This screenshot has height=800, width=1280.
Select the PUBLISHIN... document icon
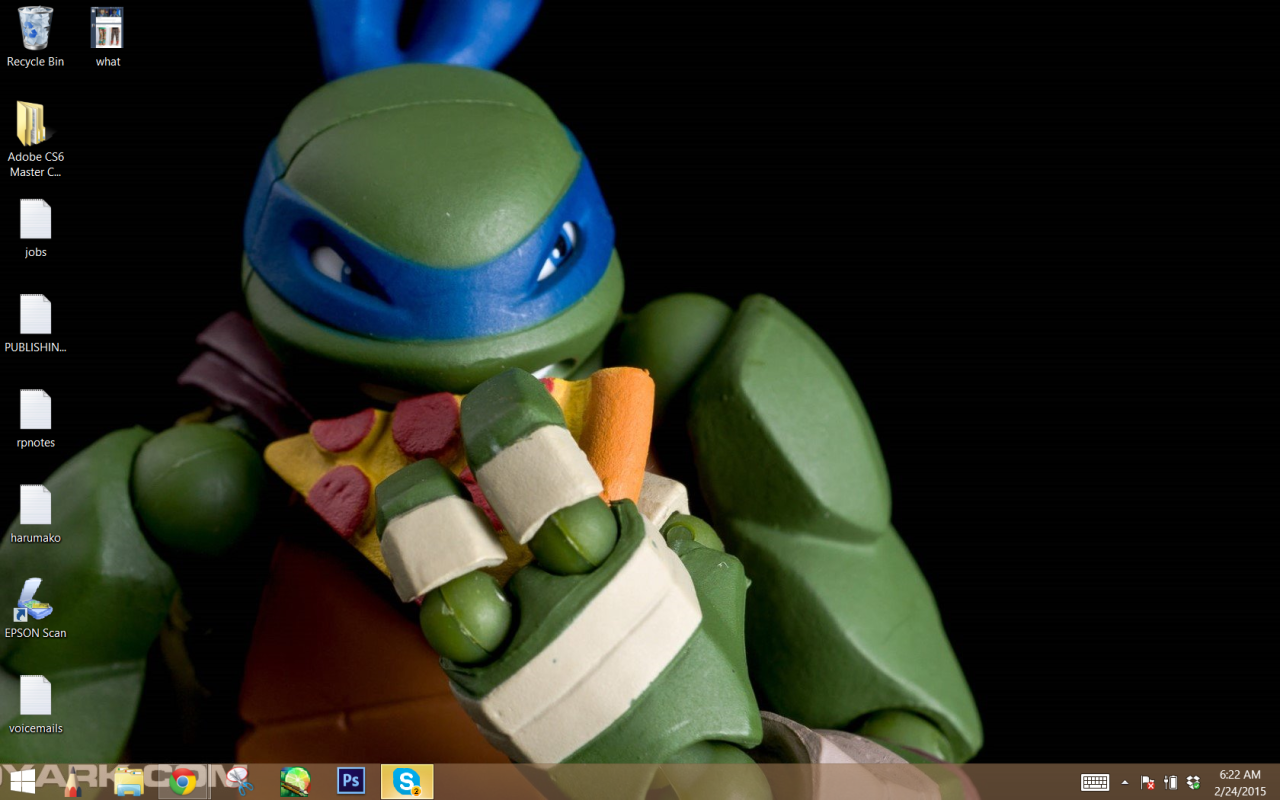coord(35,323)
